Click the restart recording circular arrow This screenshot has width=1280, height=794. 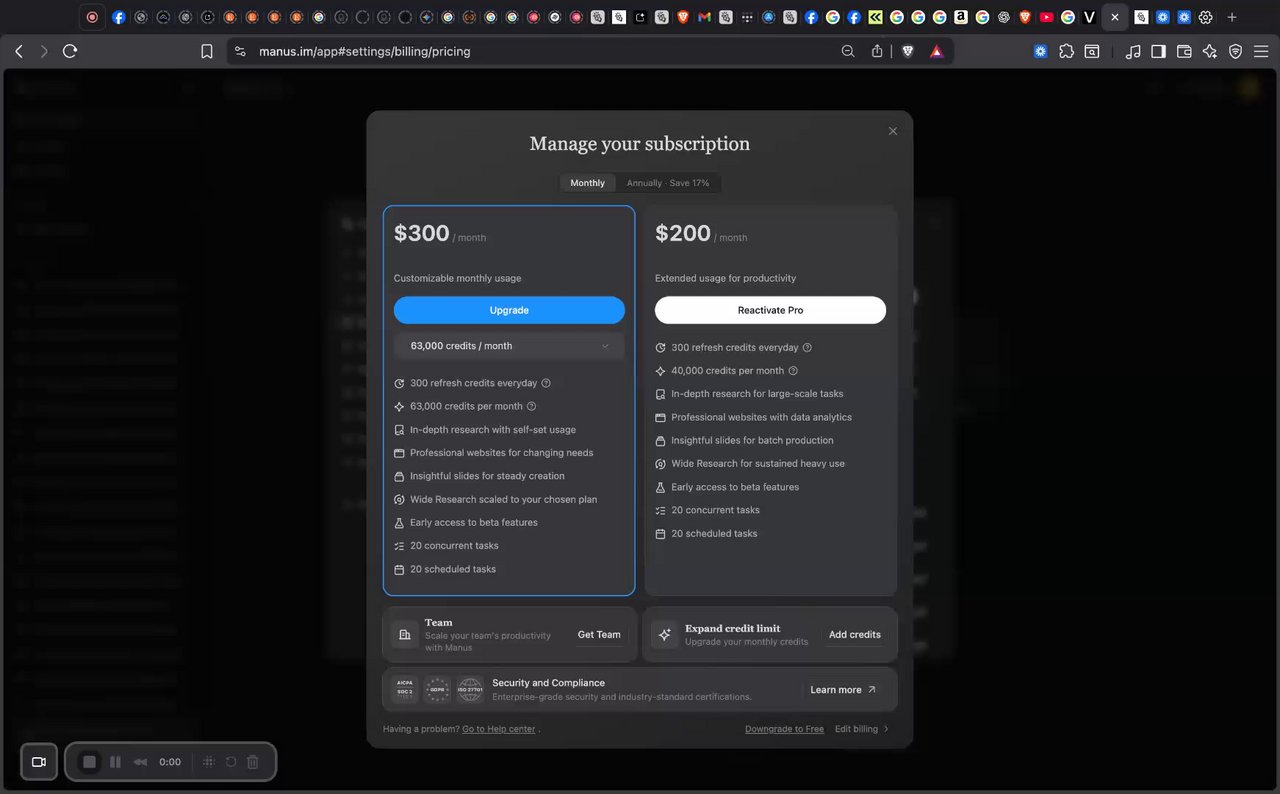231,762
